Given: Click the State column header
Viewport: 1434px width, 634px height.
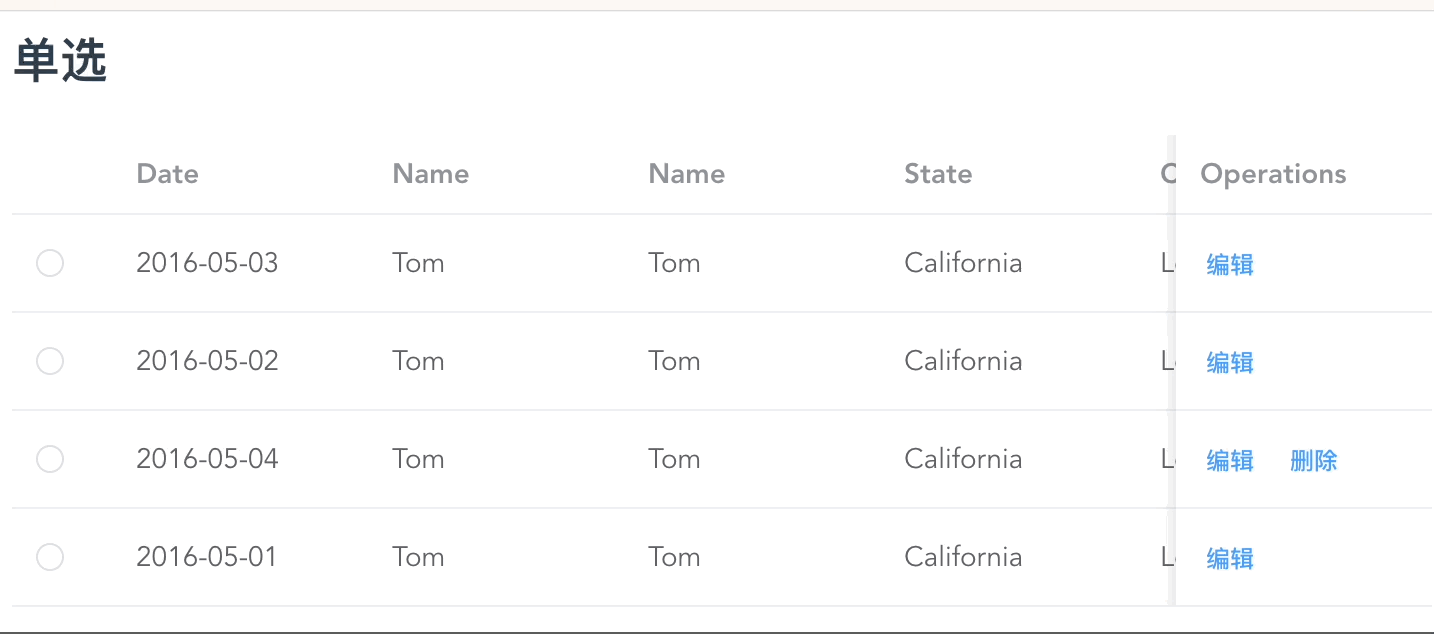Looking at the screenshot, I should click(x=938, y=174).
